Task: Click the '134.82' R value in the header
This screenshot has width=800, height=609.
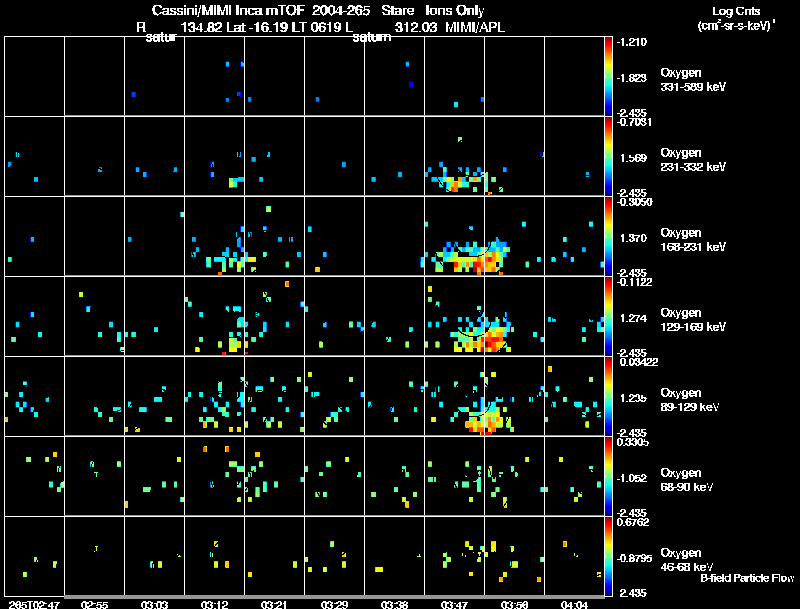Action: coord(201,27)
